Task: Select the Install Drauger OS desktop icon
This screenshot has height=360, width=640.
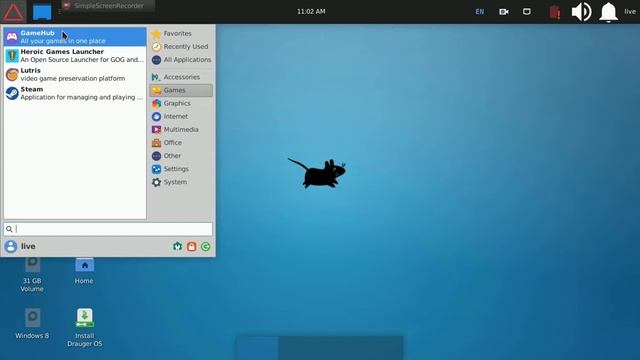Action: (x=84, y=328)
